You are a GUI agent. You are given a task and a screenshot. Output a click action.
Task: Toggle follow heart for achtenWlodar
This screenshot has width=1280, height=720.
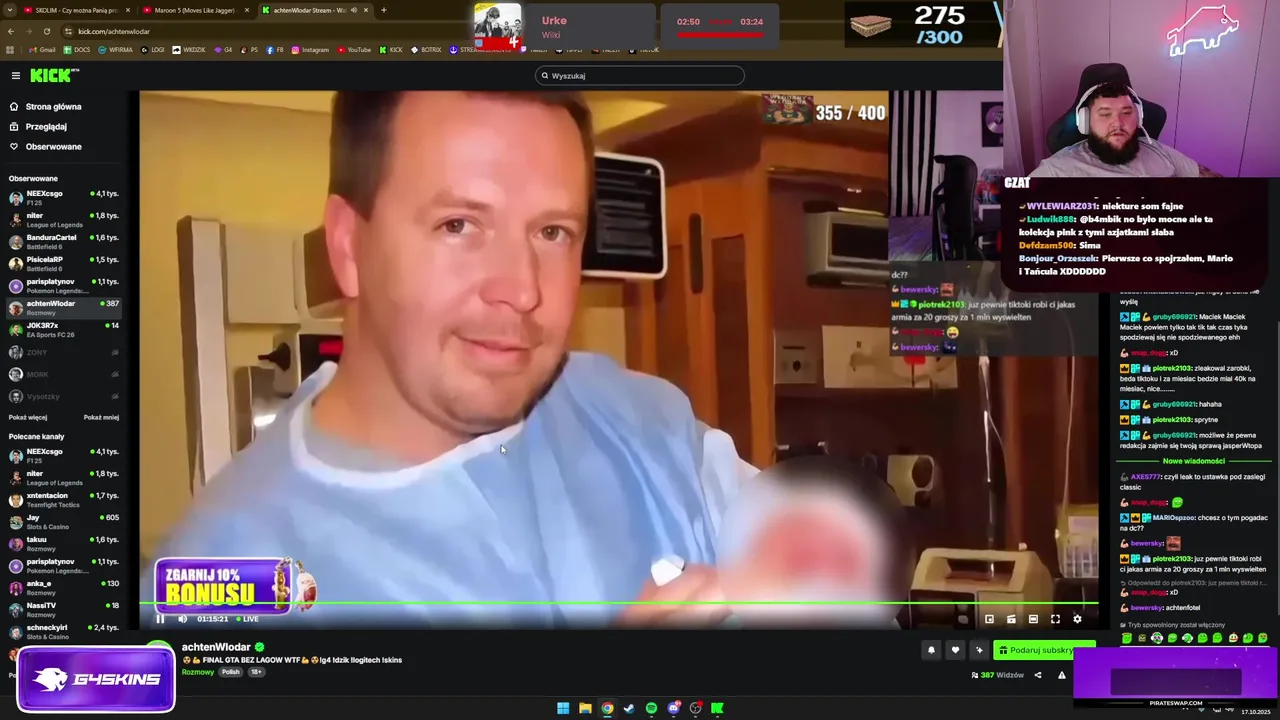pyautogui.click(x=955, y=650)
